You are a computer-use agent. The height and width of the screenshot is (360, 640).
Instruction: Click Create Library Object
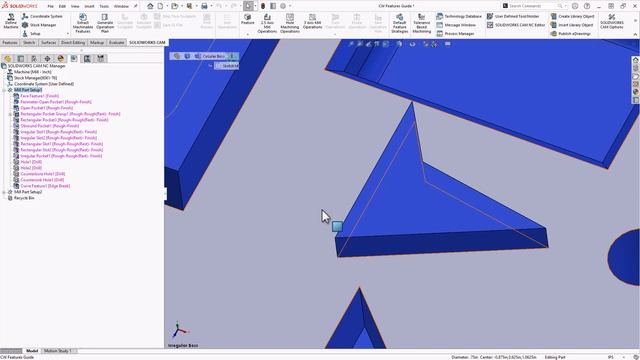[x=572, y=16]
